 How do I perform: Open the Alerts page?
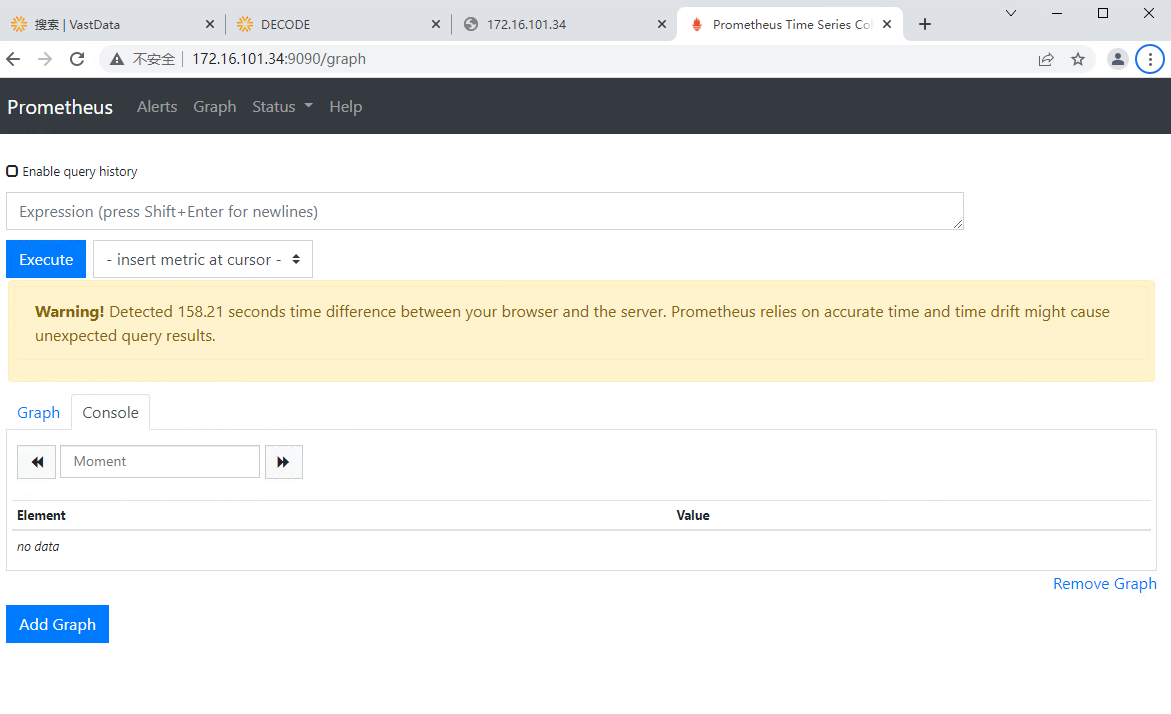pyautogui.click(x=157, y=107)
